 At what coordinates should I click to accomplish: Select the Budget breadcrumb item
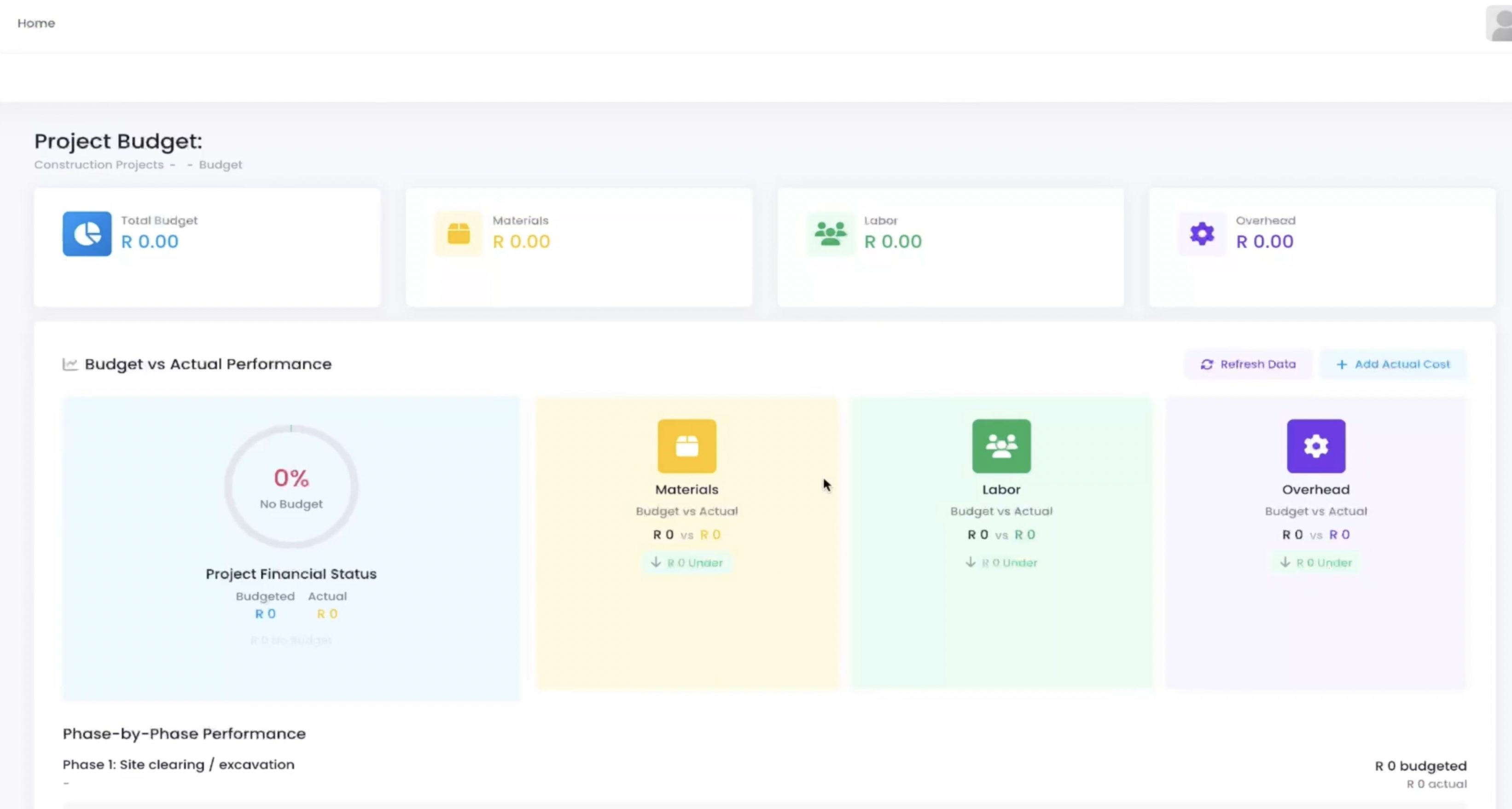[220, 165]
